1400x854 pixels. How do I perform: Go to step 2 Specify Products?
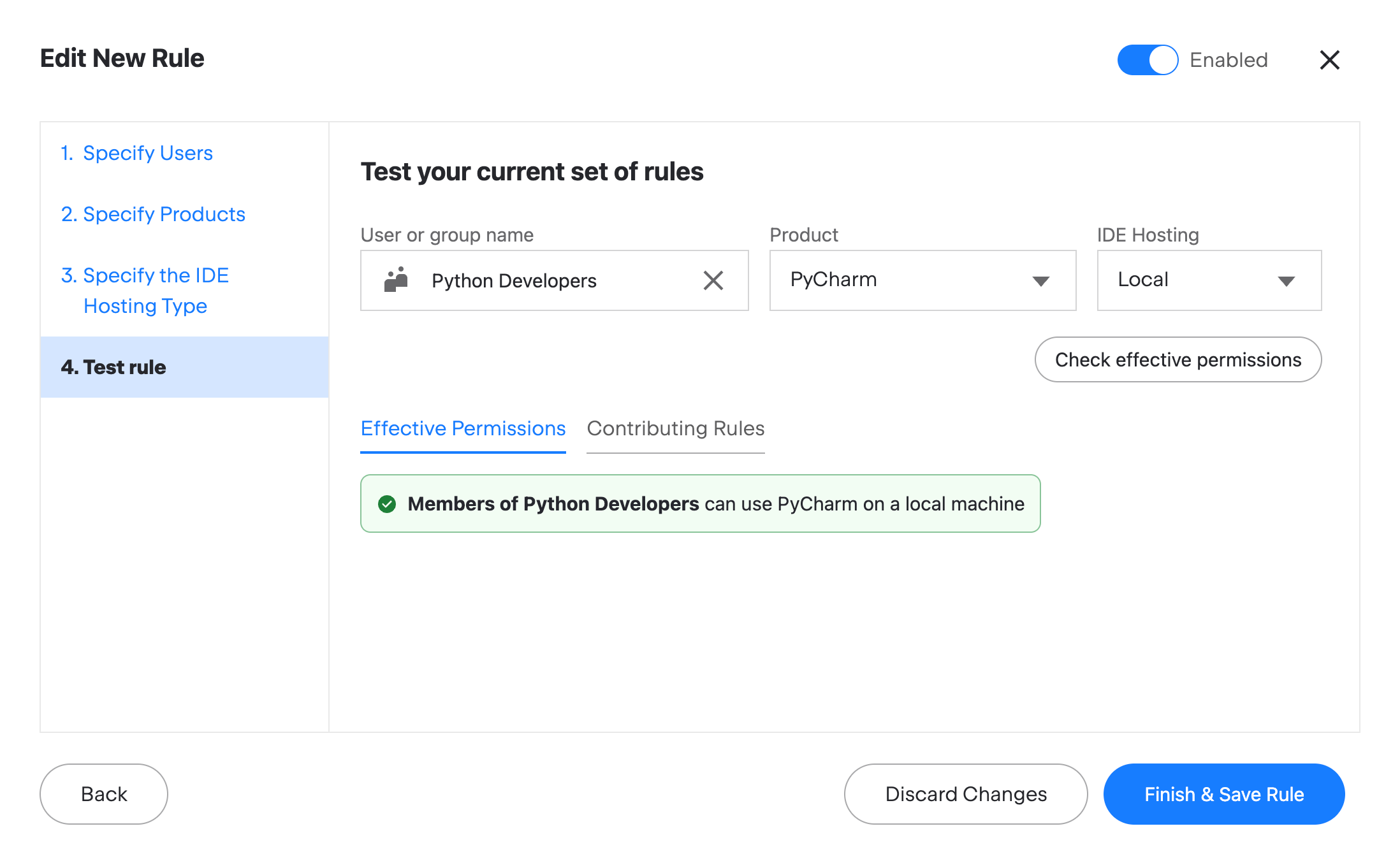(x=153, y=214)
